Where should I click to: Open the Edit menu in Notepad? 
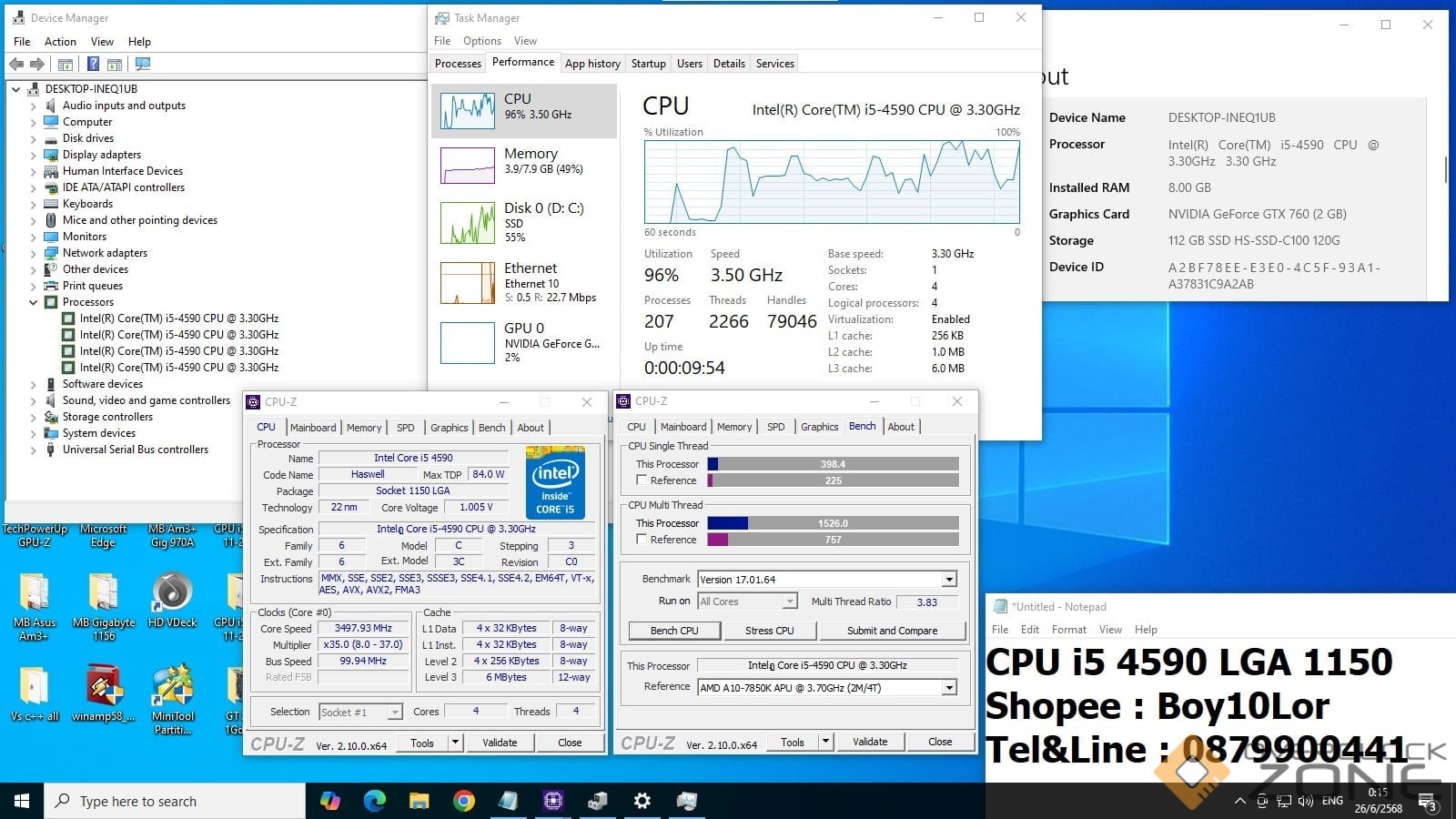click(x=1029, y=630)
